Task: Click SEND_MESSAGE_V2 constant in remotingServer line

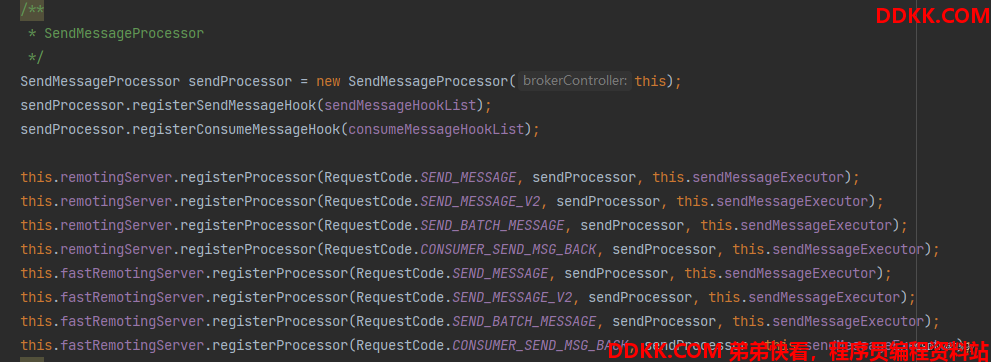Action: click(480, 202)
